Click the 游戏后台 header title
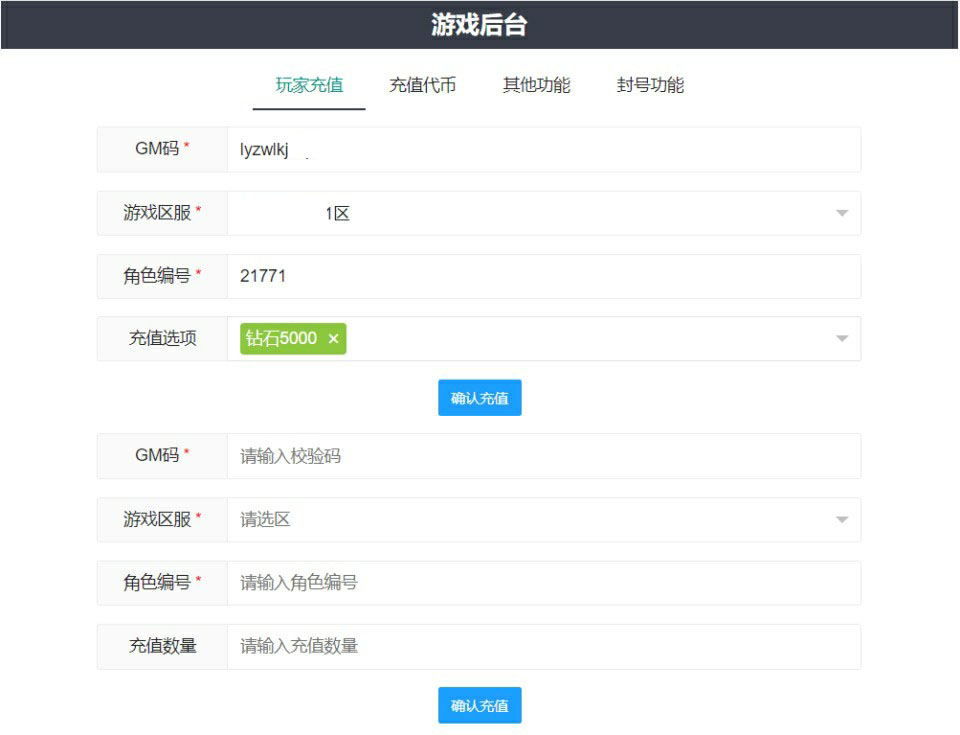960x735 pixels. click(x=479, y=25)
